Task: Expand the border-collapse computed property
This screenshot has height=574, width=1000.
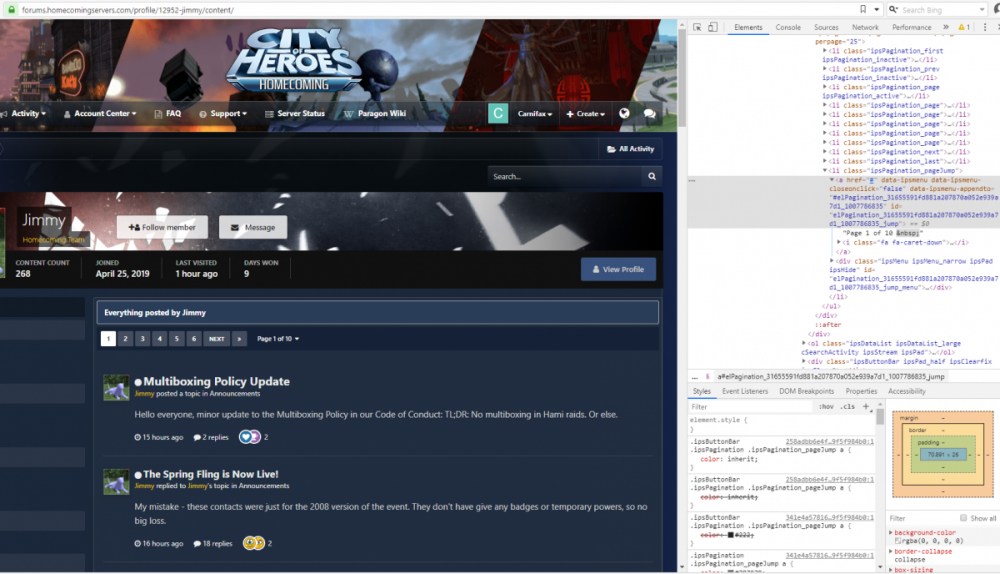Action: pyautogui.click(x=891, y=550)
